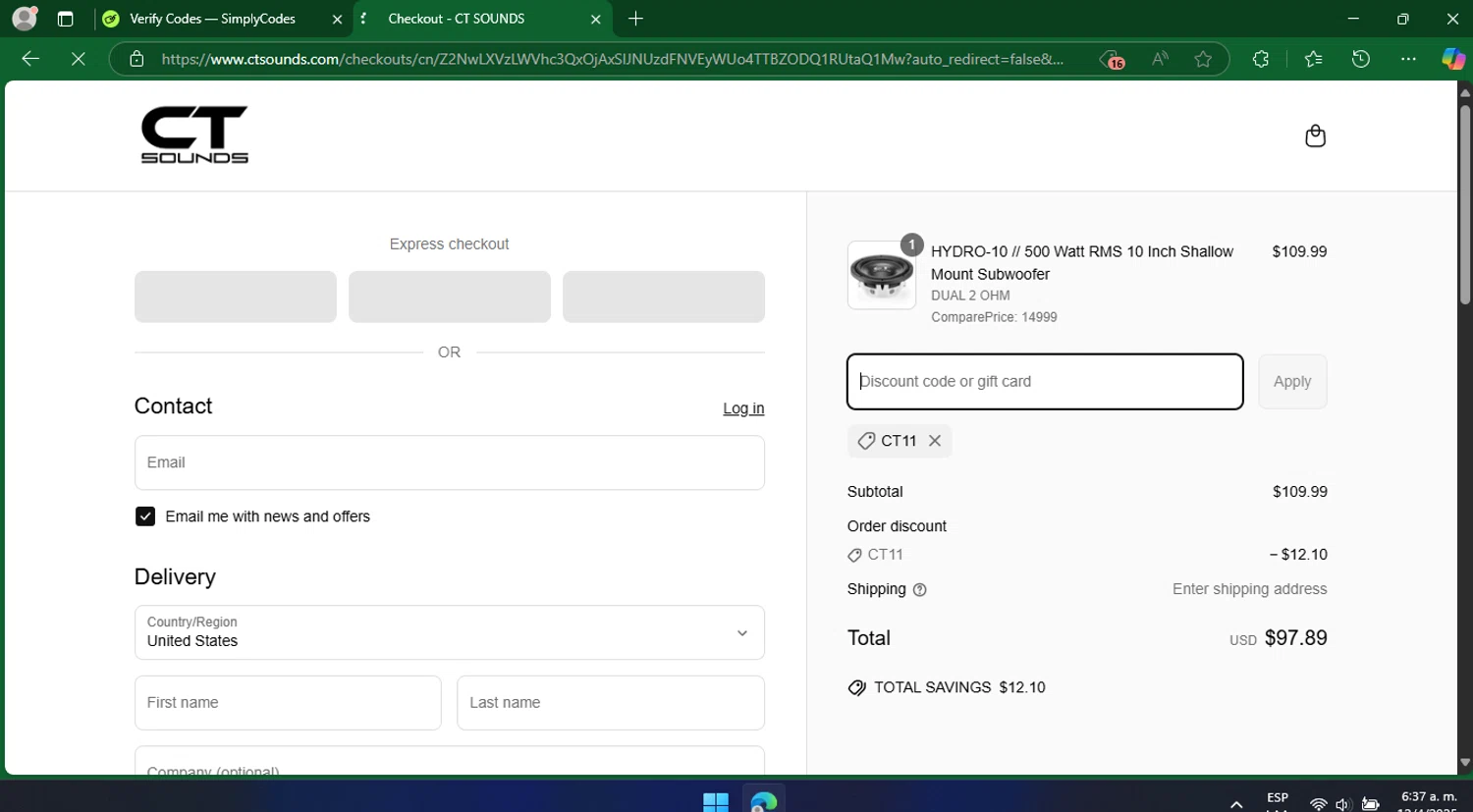Open the Windows Start menu

[716, 801]
